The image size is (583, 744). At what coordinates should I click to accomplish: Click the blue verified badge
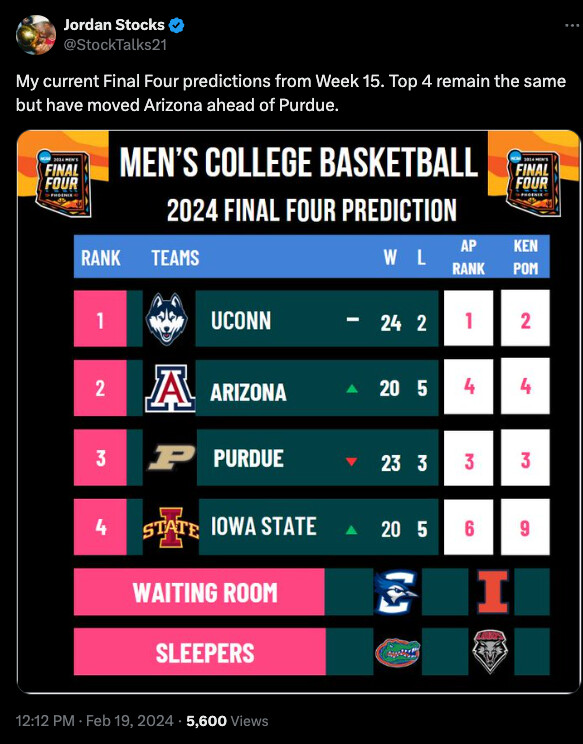click(177, 25)
